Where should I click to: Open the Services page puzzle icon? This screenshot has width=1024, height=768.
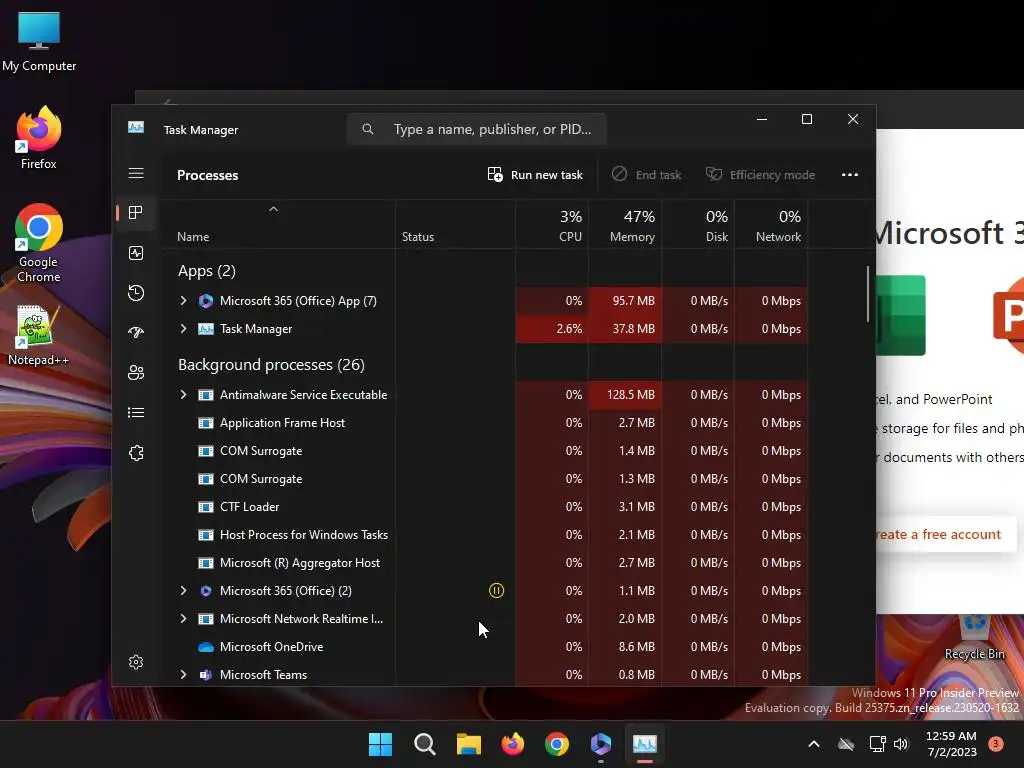[x=136, y=453]
